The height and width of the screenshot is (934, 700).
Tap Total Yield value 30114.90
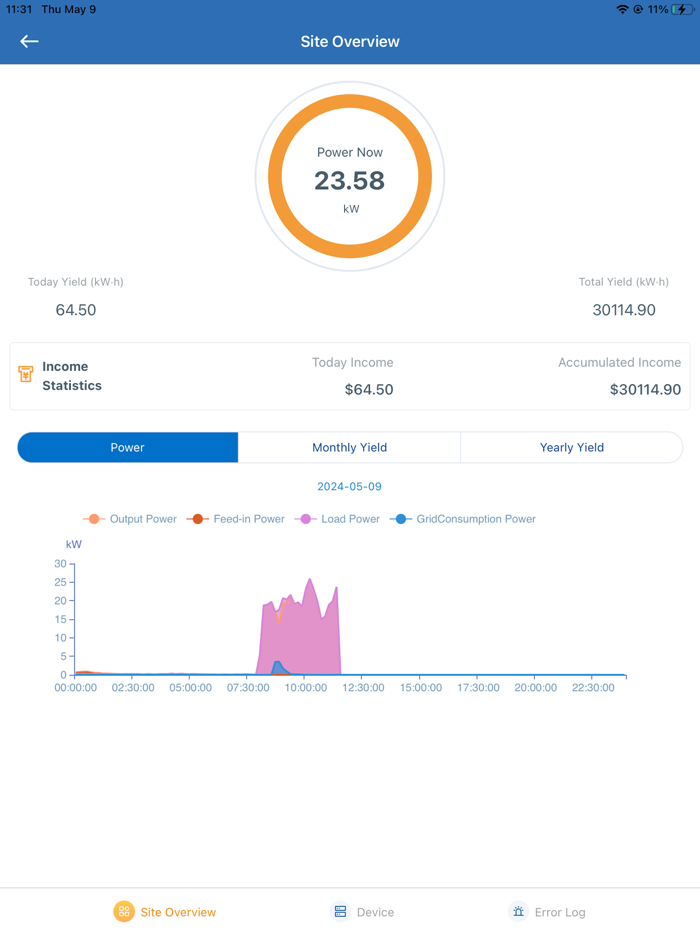(624, 310)
